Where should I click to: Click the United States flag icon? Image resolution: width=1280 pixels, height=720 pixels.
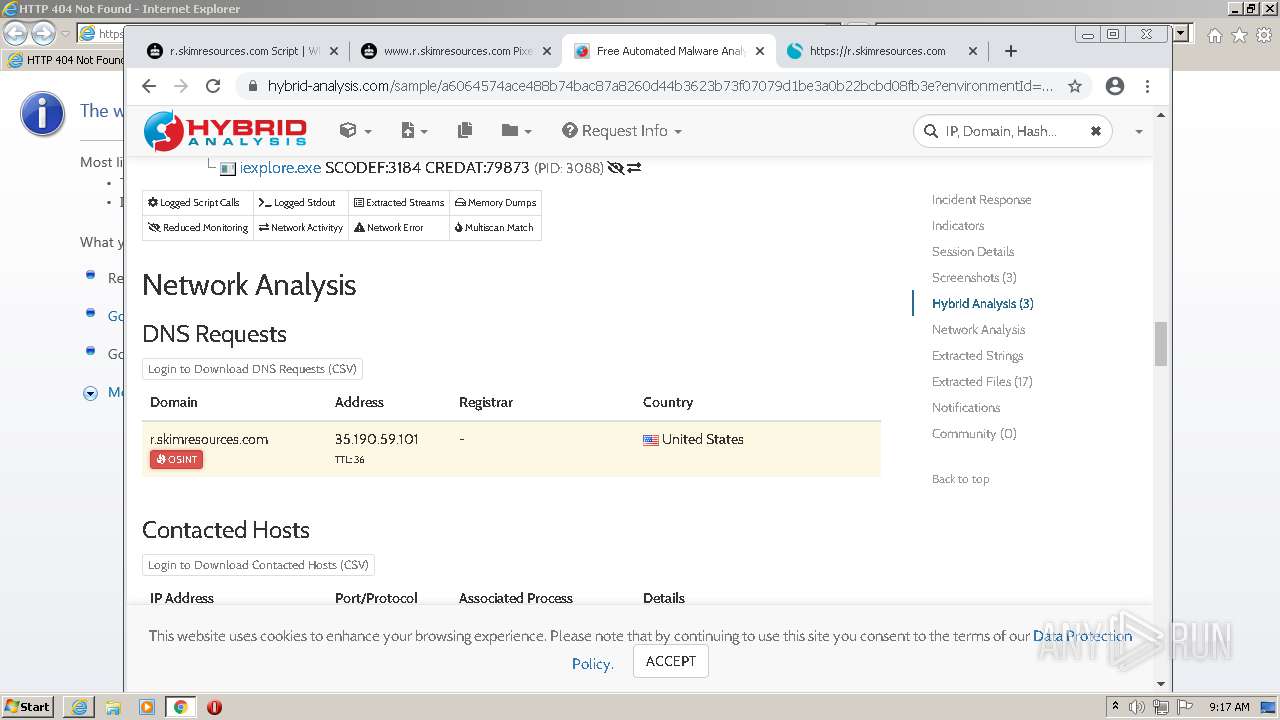click(650, 440)
